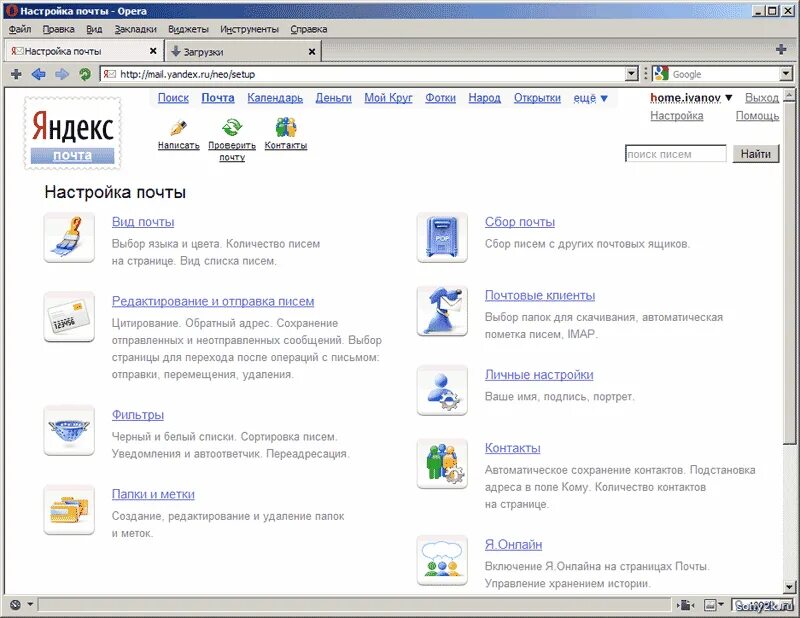Image resolution: width=800 pixels, height=618 pixels.
Task: Open the Файл menu
Action: pyautogui.click(x=20, y=29)
